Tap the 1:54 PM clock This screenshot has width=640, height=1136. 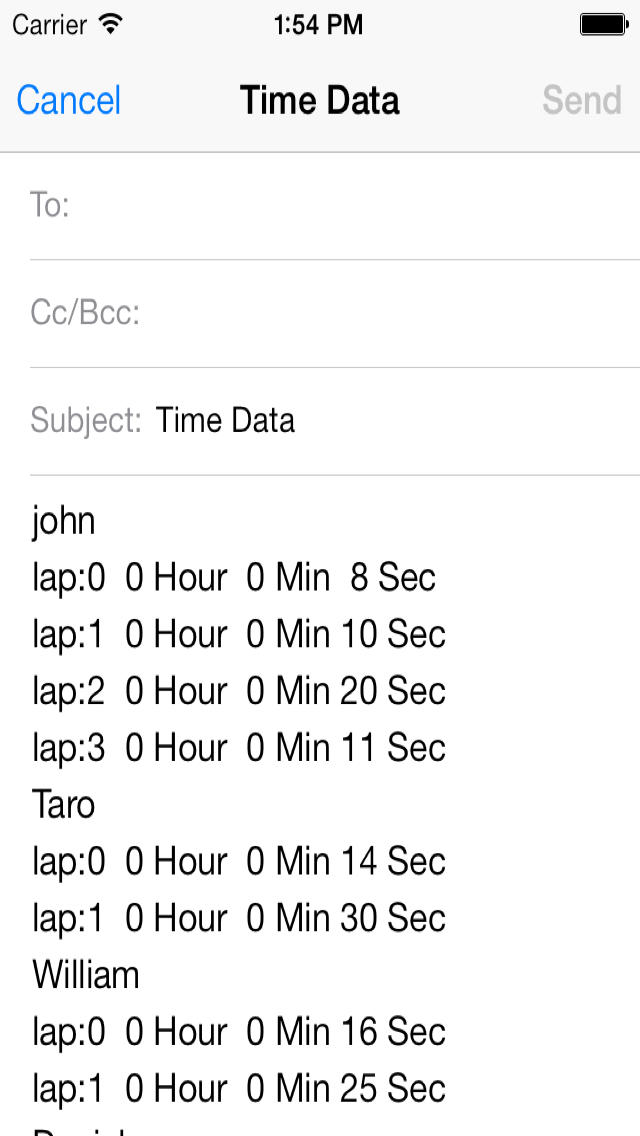click(318, 25)
